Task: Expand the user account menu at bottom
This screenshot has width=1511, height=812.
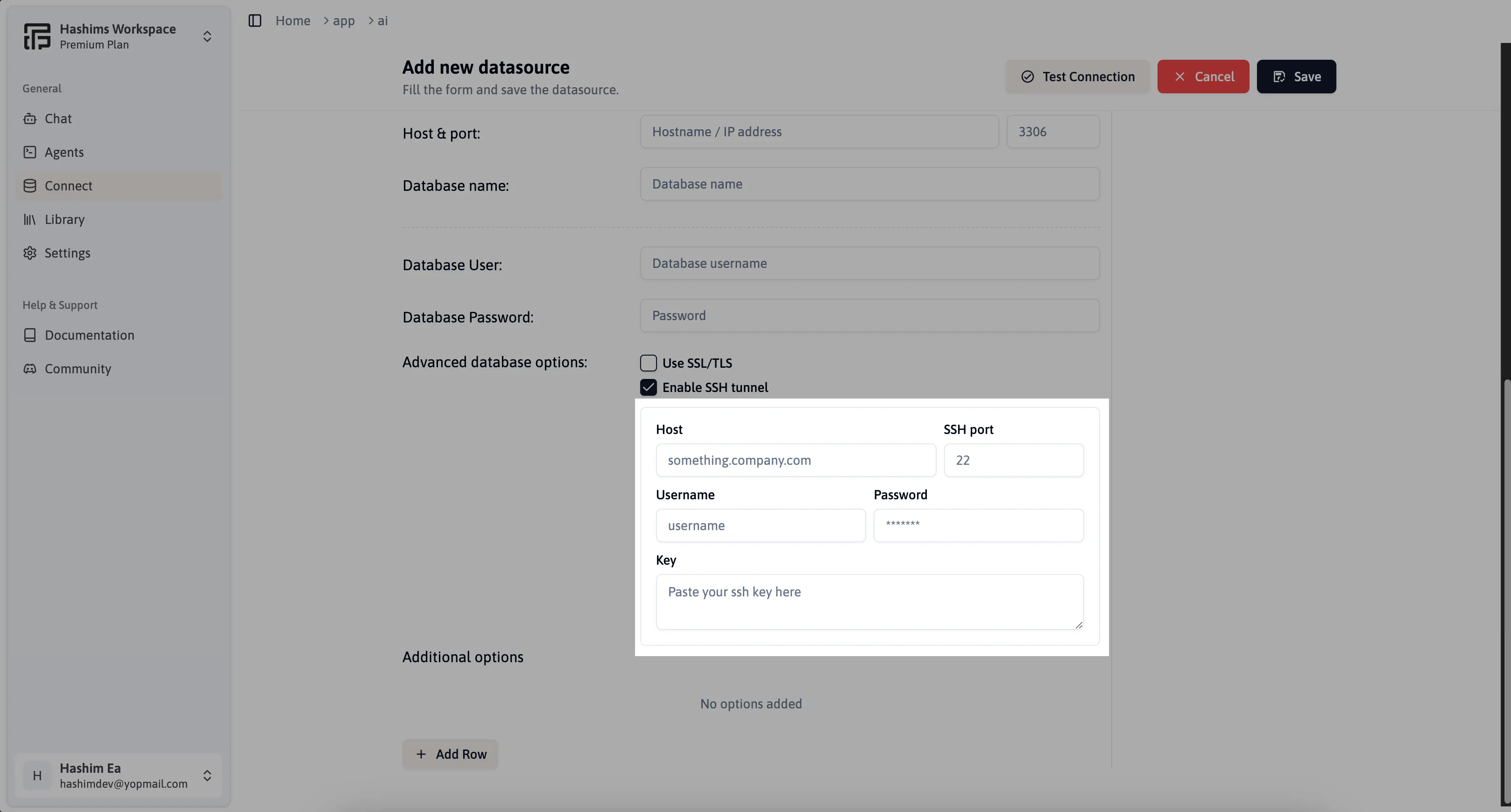Action: click(x=207, y=775)
